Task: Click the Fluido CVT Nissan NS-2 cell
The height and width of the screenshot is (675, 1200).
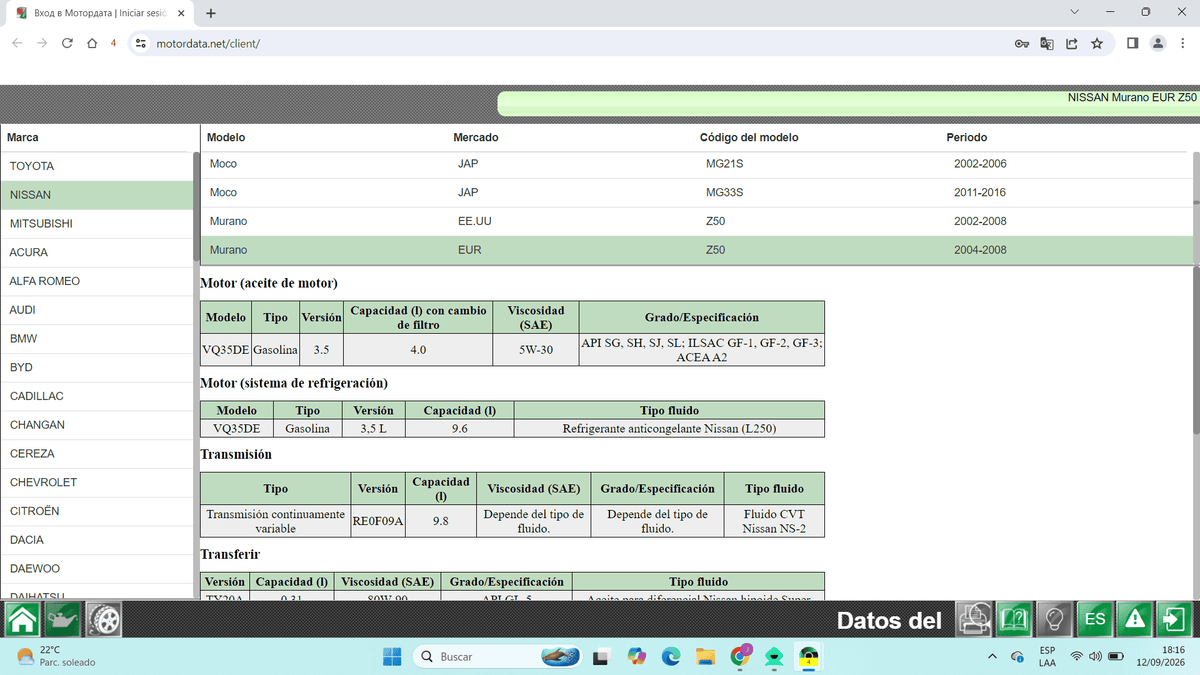Action: click(774, 521)
